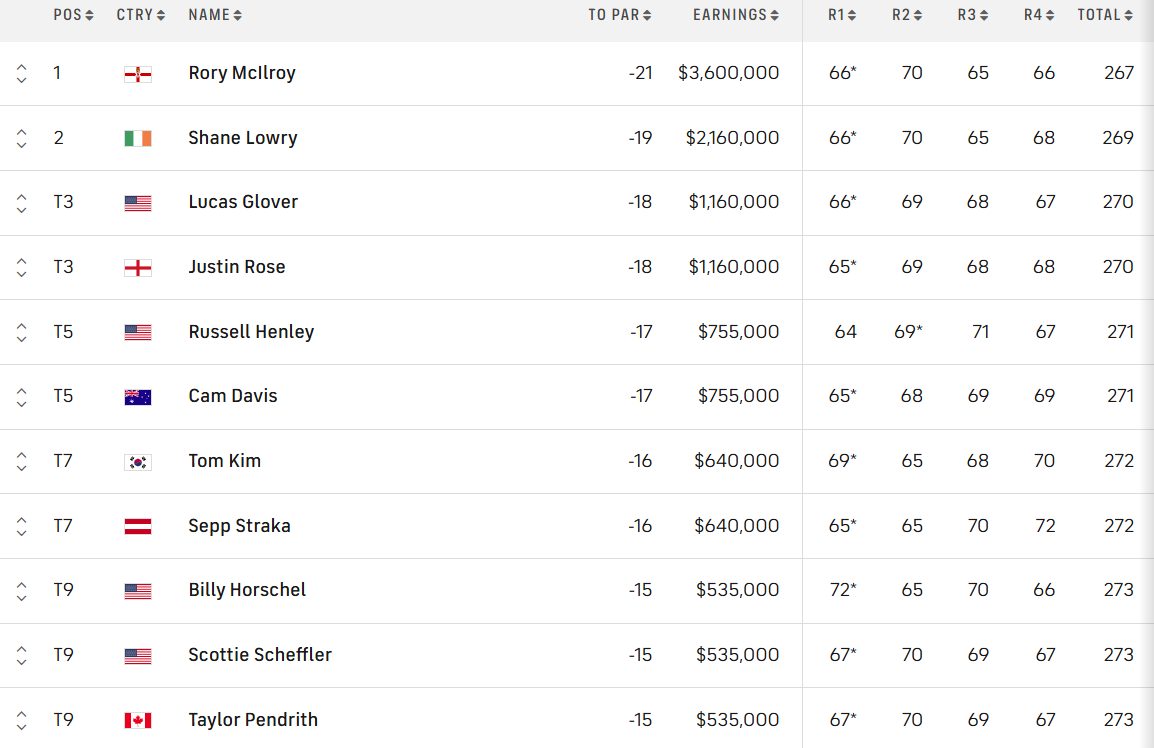
Task: Expand Rory McIlroy's row details
Action: [x=22, y=74]
